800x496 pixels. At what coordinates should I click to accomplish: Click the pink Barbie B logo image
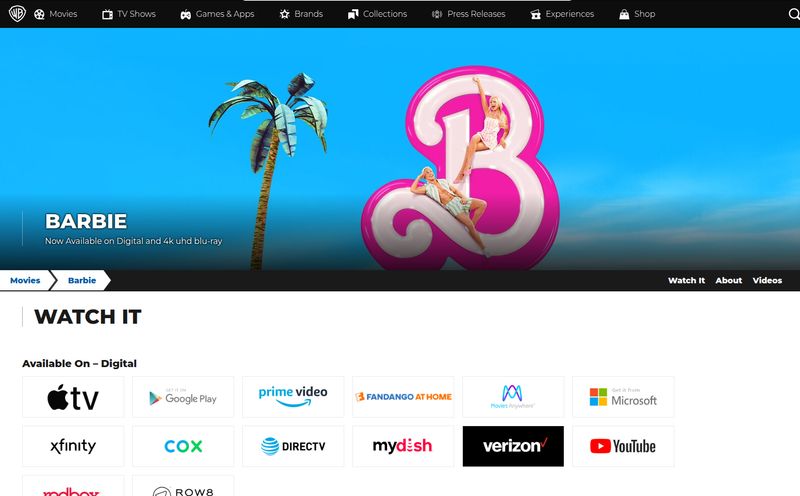pyautogui.click(x=461, y=168)
